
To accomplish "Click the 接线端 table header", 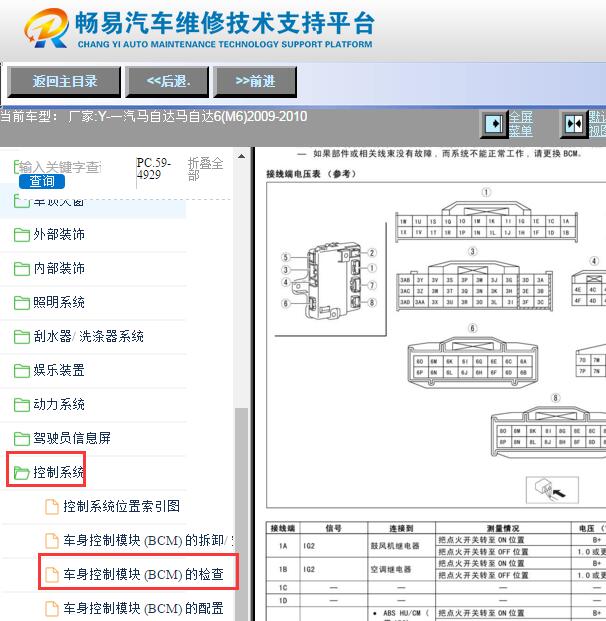I will (283, 528).
